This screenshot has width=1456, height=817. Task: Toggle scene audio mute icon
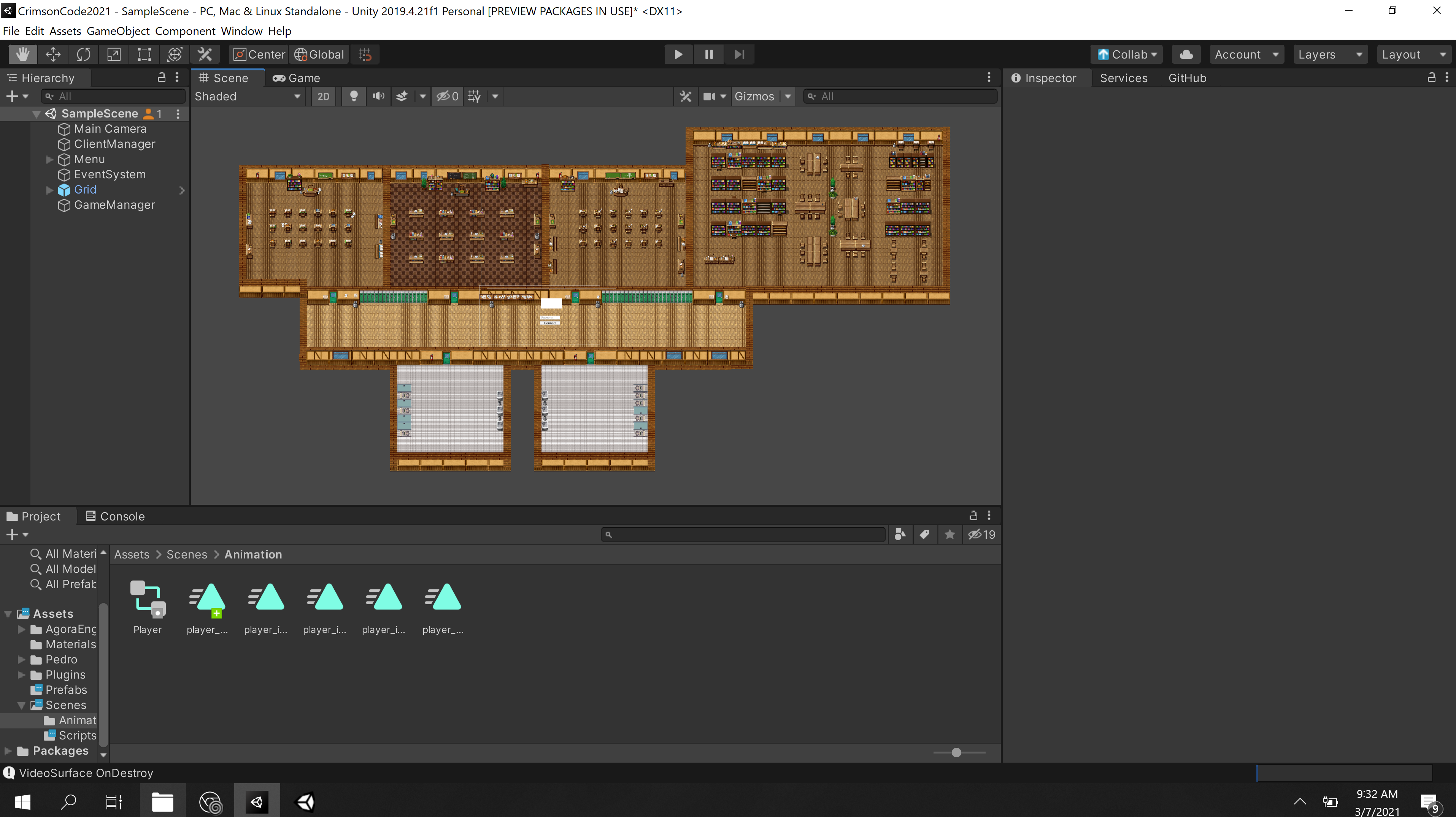tap(378, 97)
